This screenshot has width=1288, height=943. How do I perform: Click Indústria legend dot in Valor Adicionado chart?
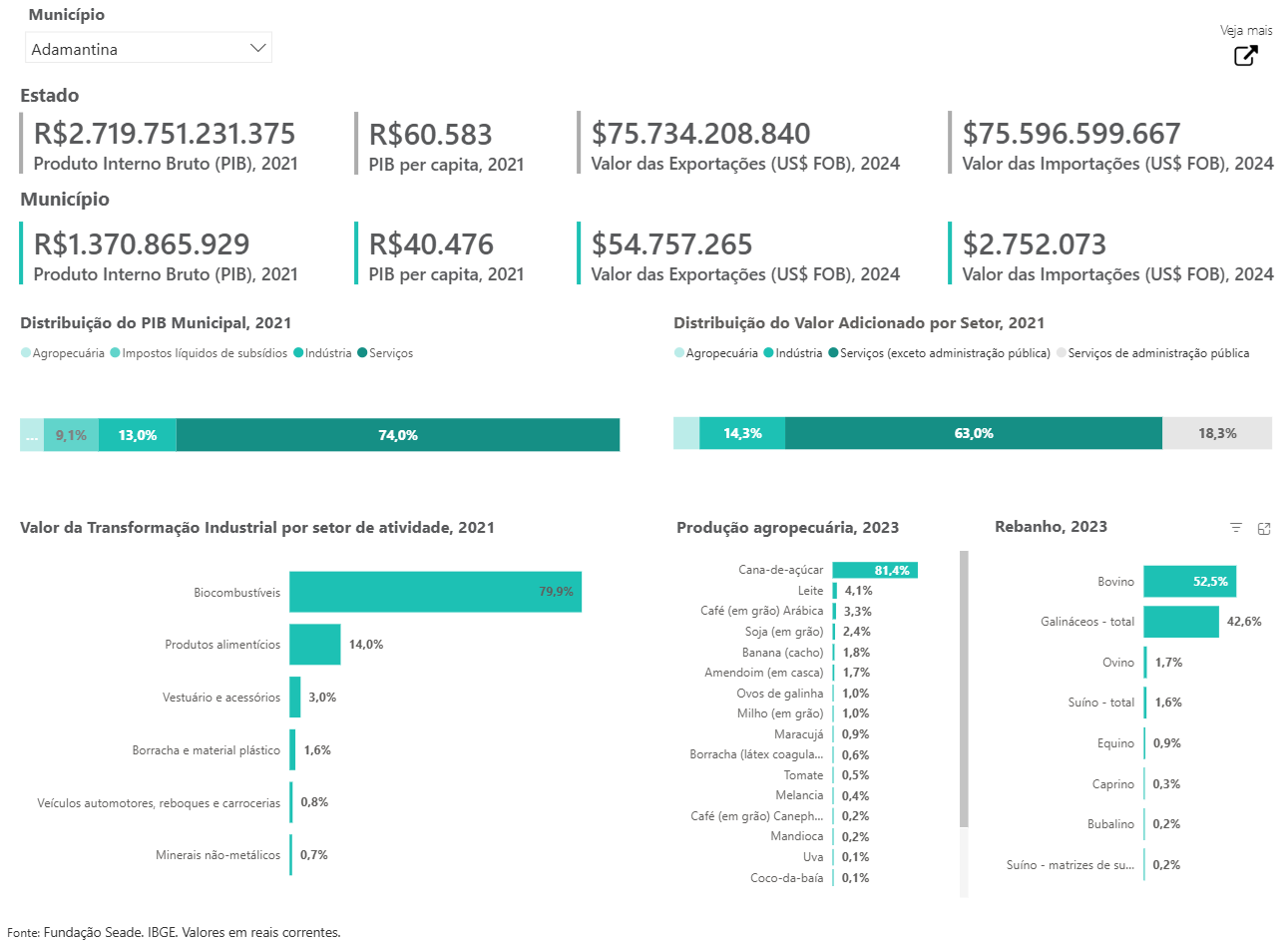(x=769, y=353)
